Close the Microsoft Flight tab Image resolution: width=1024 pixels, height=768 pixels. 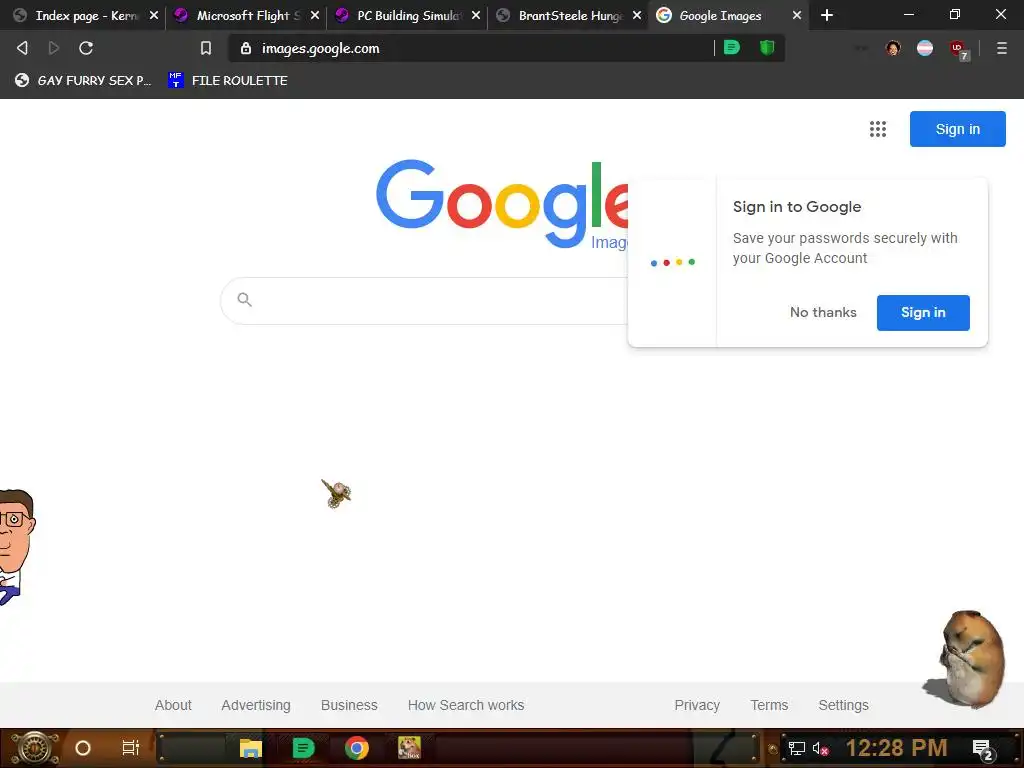pyautogui.click(x=315, y=15)
